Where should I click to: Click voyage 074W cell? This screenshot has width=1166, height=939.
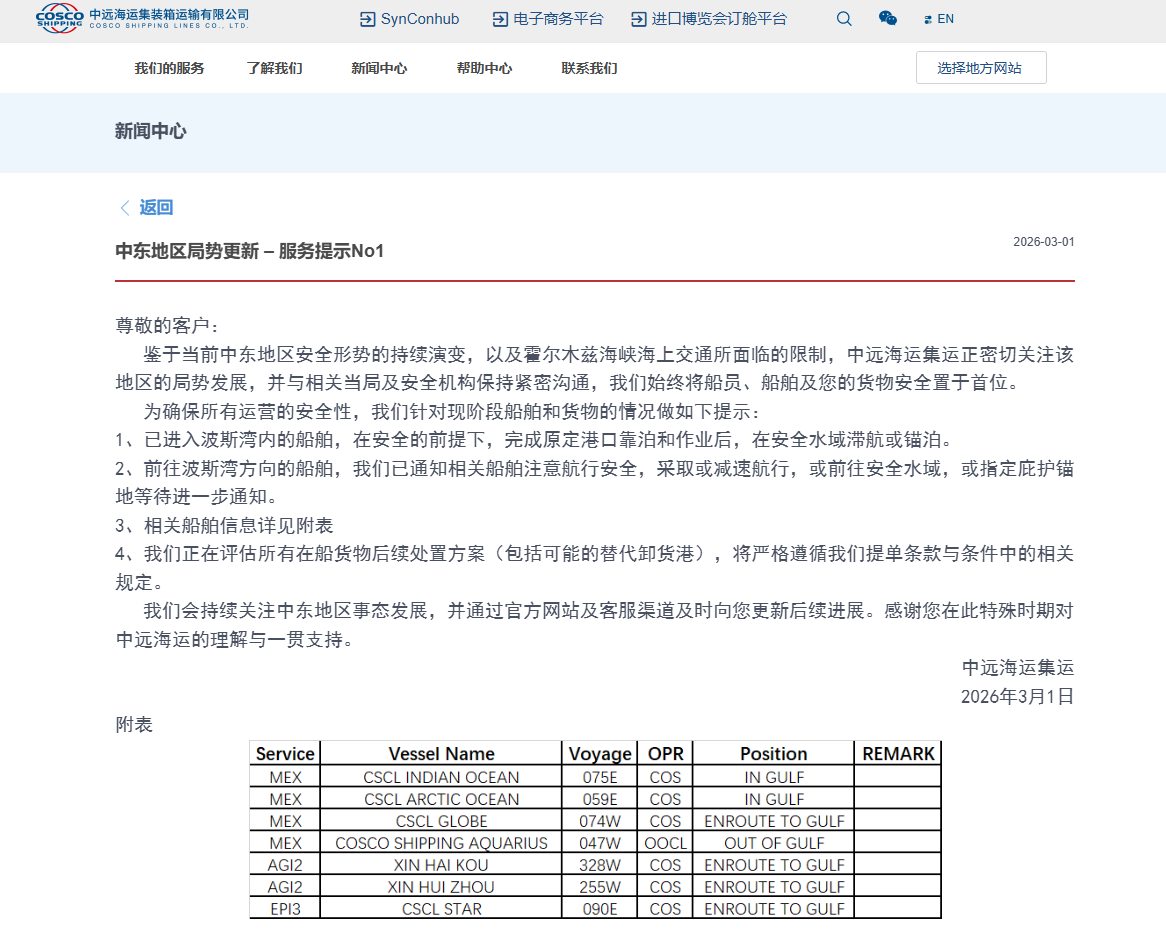click(599, 821)
